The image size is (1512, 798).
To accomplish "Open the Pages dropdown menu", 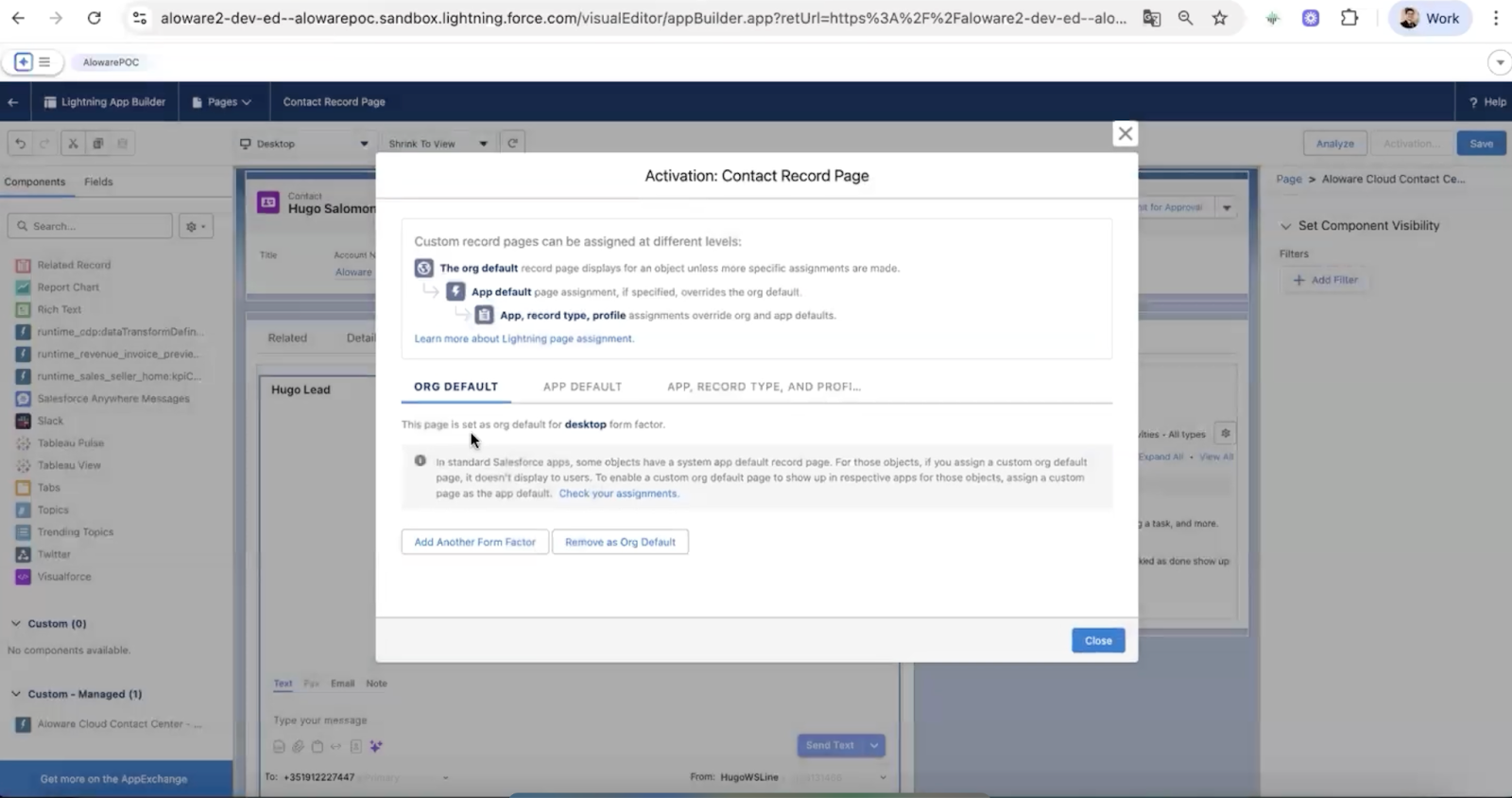I will pyautogui.click(x=222, y=102).
